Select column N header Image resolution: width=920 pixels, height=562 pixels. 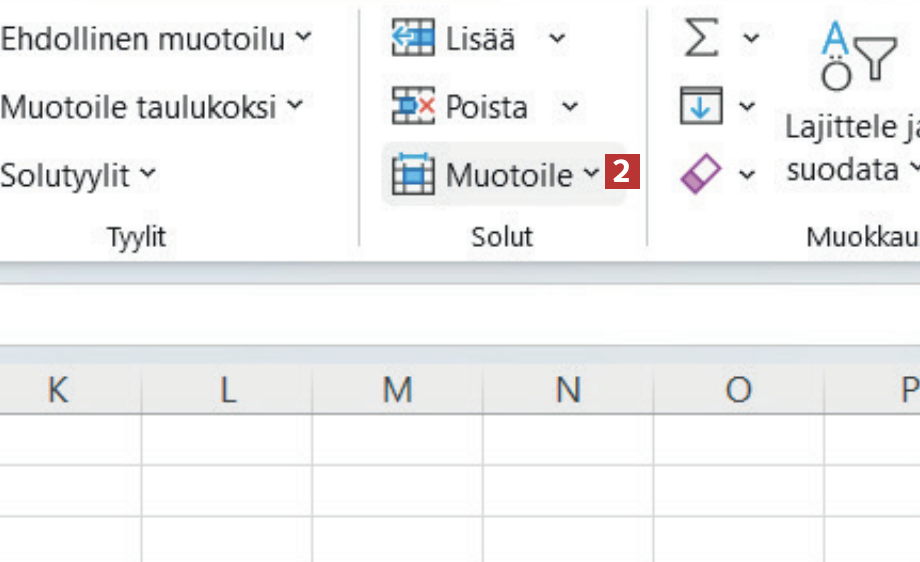coord(568,391)
